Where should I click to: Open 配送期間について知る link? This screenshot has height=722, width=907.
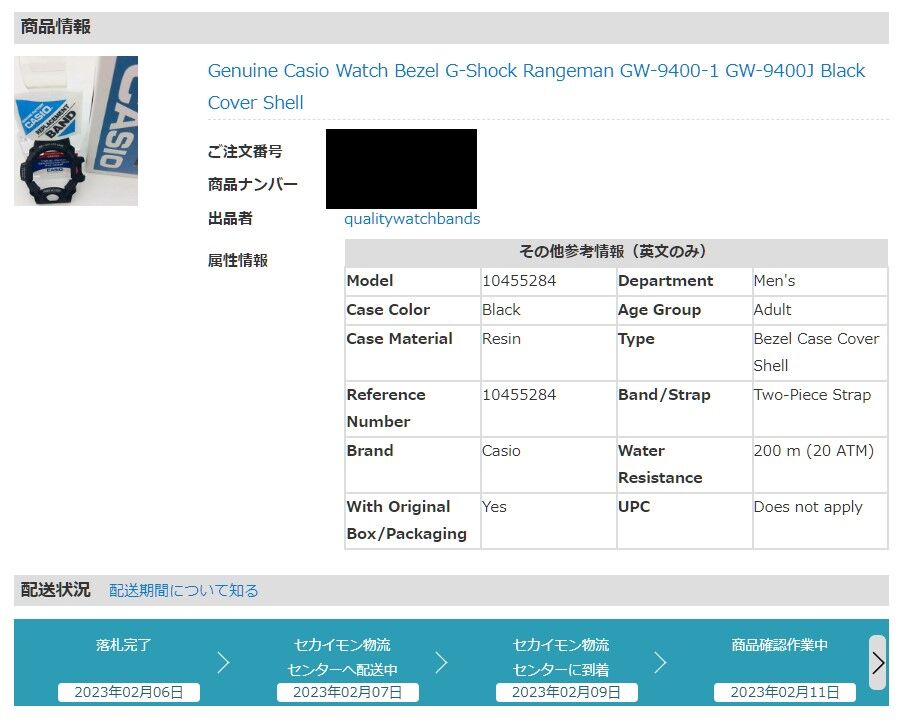pyautogui.click(x=183, y=590)
